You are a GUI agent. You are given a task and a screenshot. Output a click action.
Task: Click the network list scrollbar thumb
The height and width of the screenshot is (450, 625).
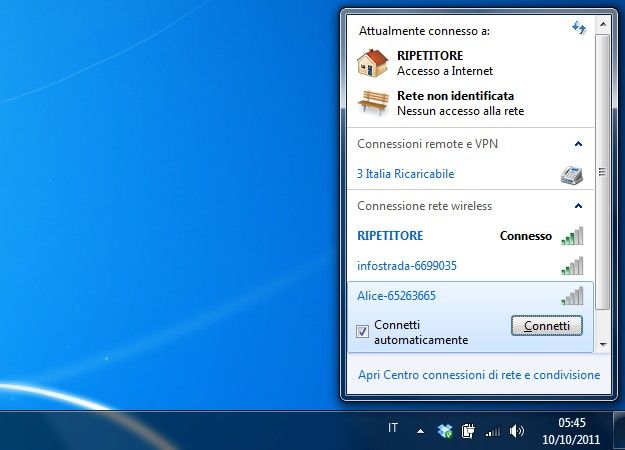tap(603, 172)
